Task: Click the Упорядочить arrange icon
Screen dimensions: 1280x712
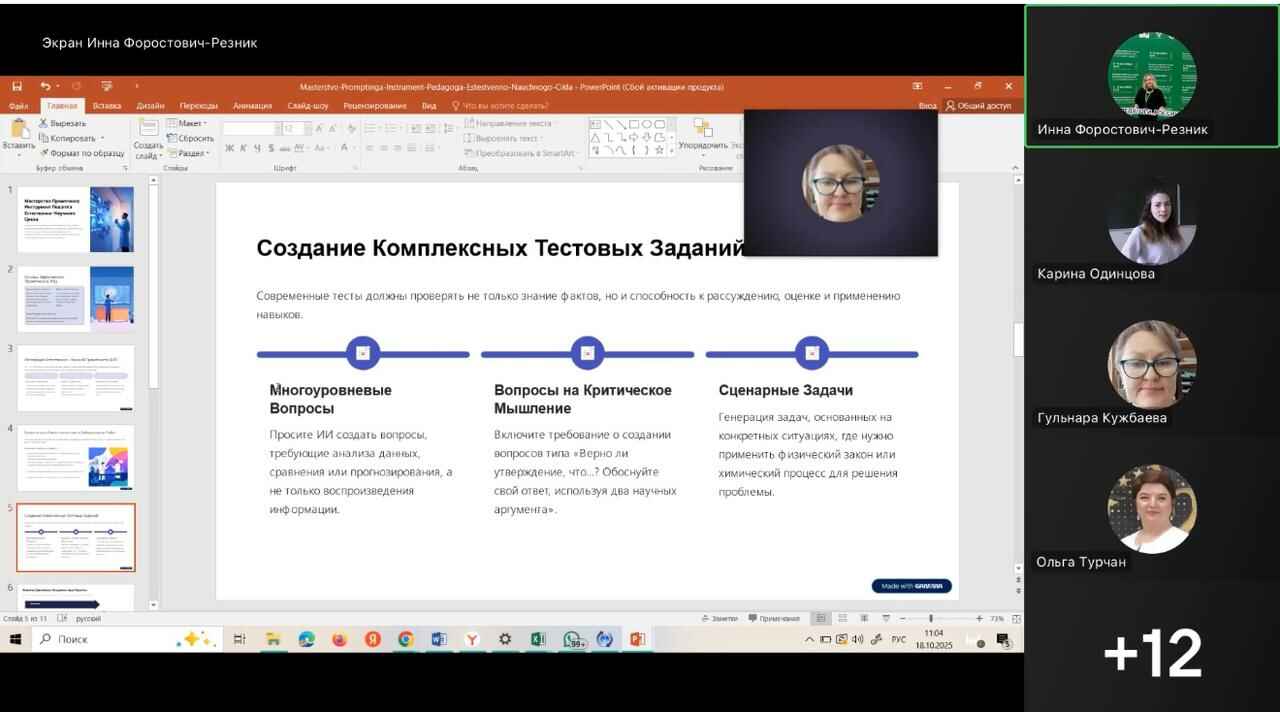Action: coord(703,129)
